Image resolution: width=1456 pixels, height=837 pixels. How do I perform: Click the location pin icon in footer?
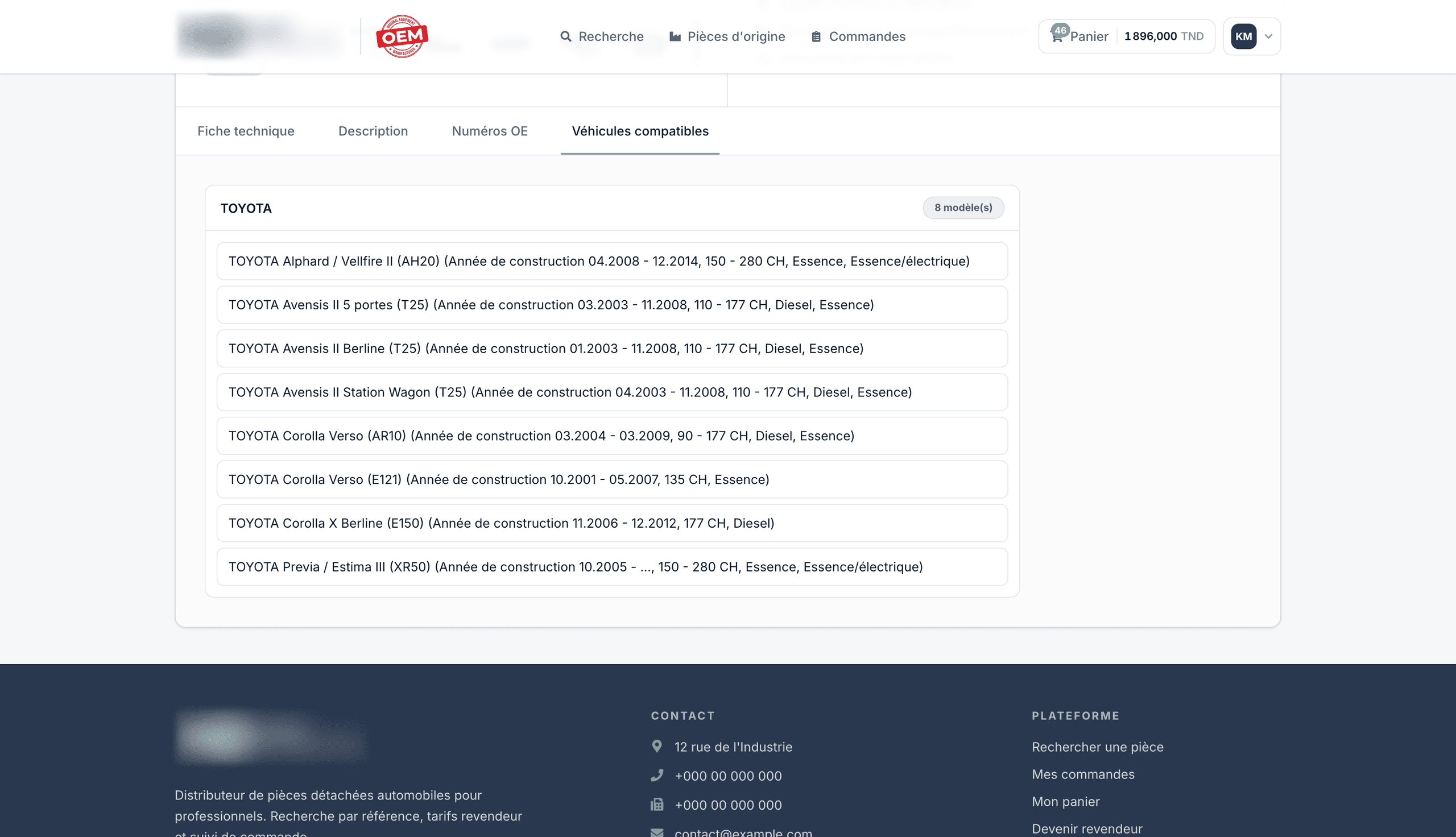(x=657, y=746)
